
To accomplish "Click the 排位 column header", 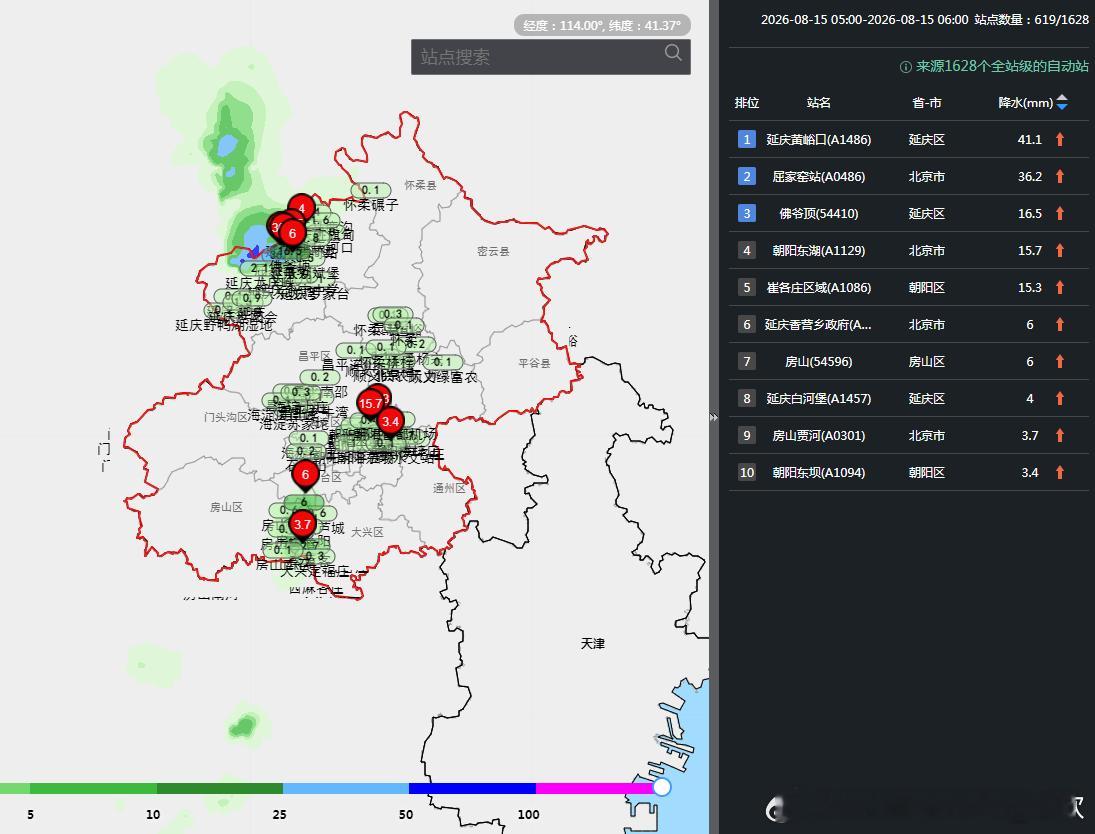I will [747, 103].
